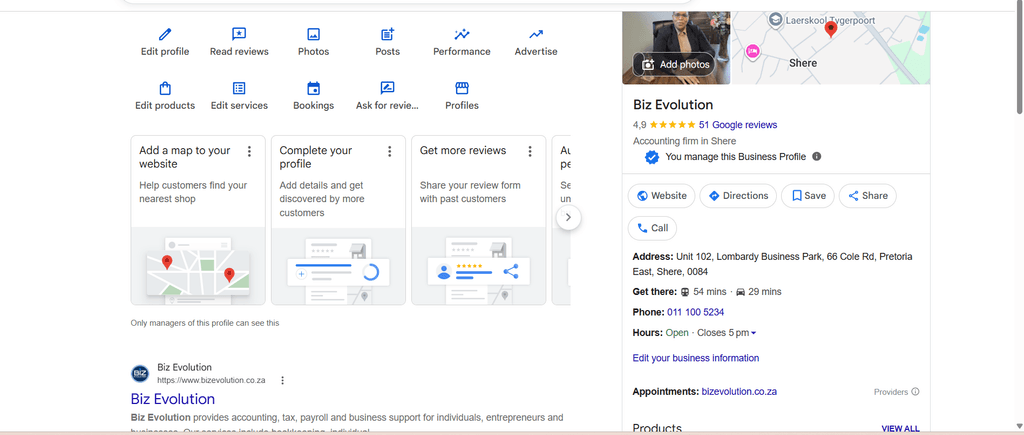Click 29 mins driving time
The width and height of the screenshot is (1024, 435).
[764, 292]
